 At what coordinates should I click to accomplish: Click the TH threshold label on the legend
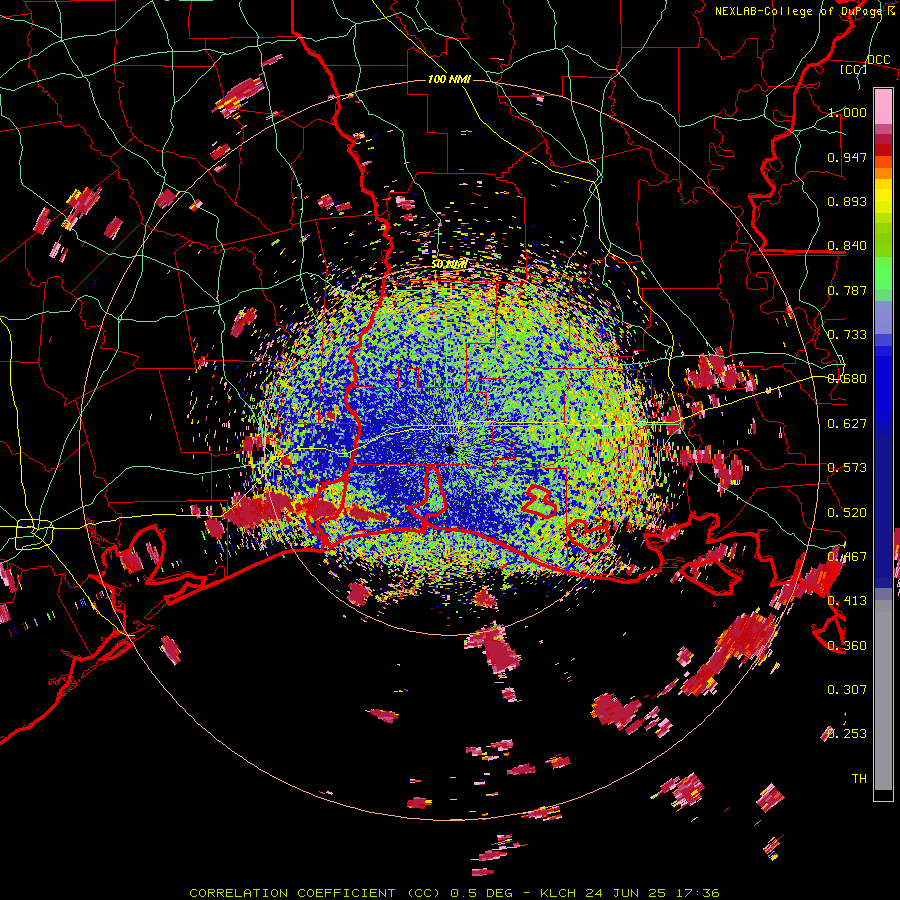(x=859, y=779)
